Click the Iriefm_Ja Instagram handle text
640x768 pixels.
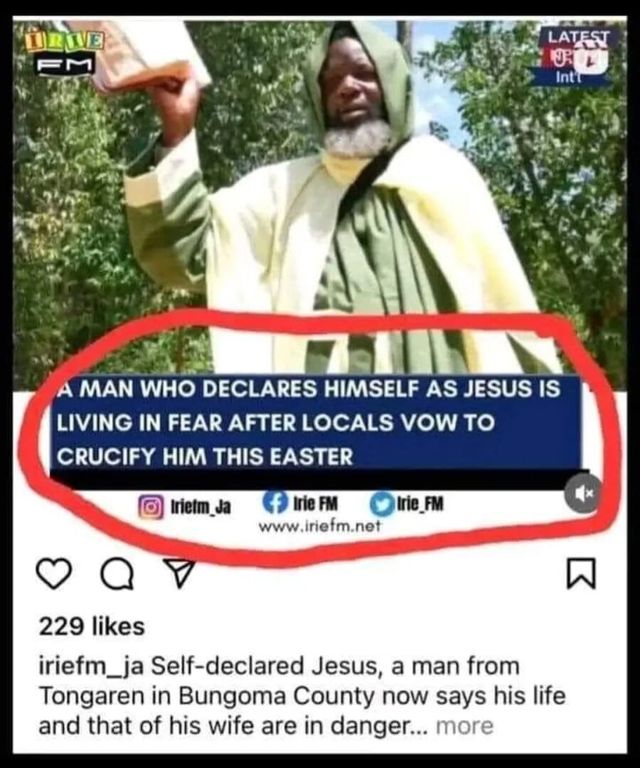pyautogui.click(x=200, y=507)
